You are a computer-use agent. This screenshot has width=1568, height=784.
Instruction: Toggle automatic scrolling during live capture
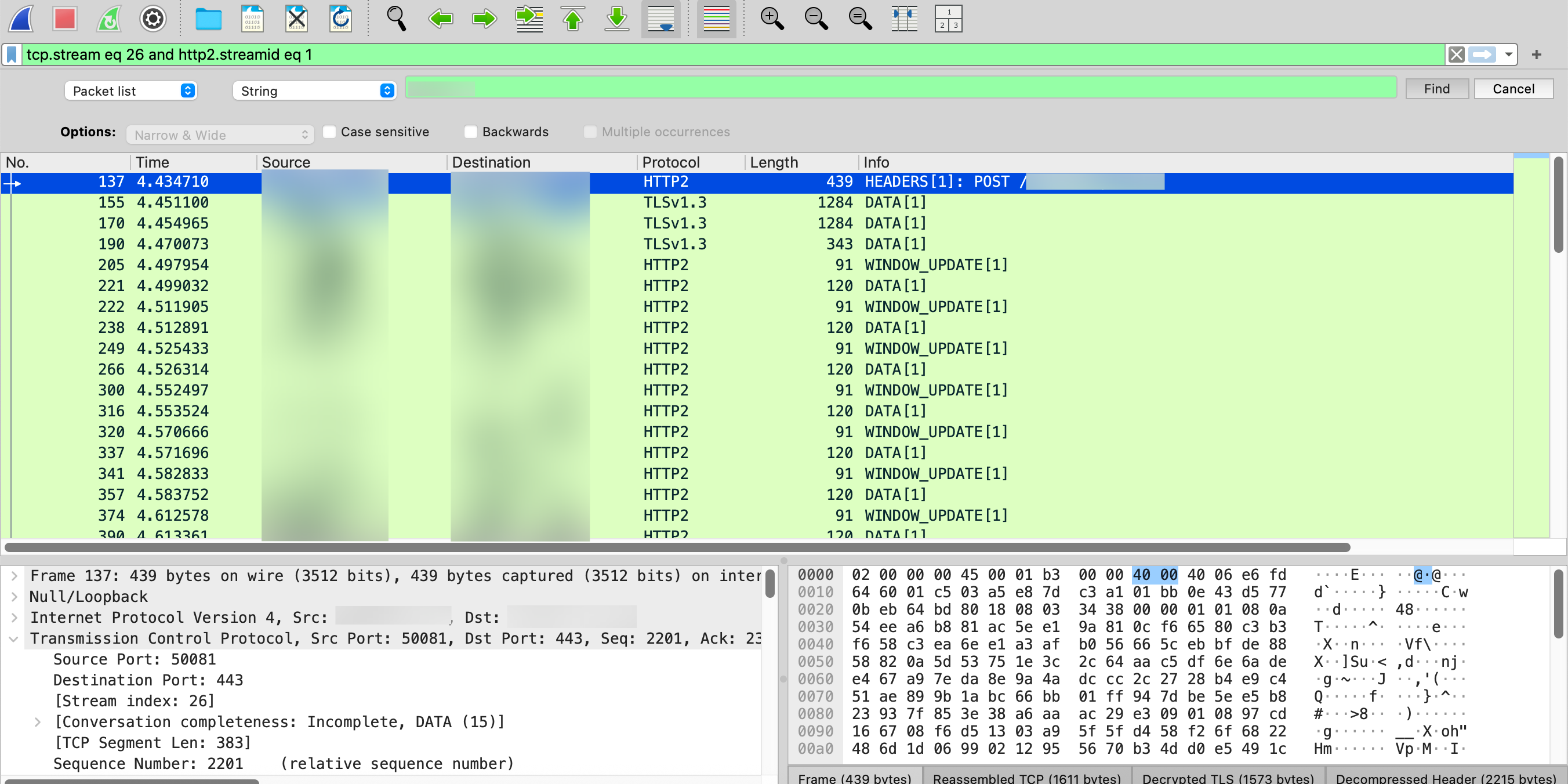660,19
